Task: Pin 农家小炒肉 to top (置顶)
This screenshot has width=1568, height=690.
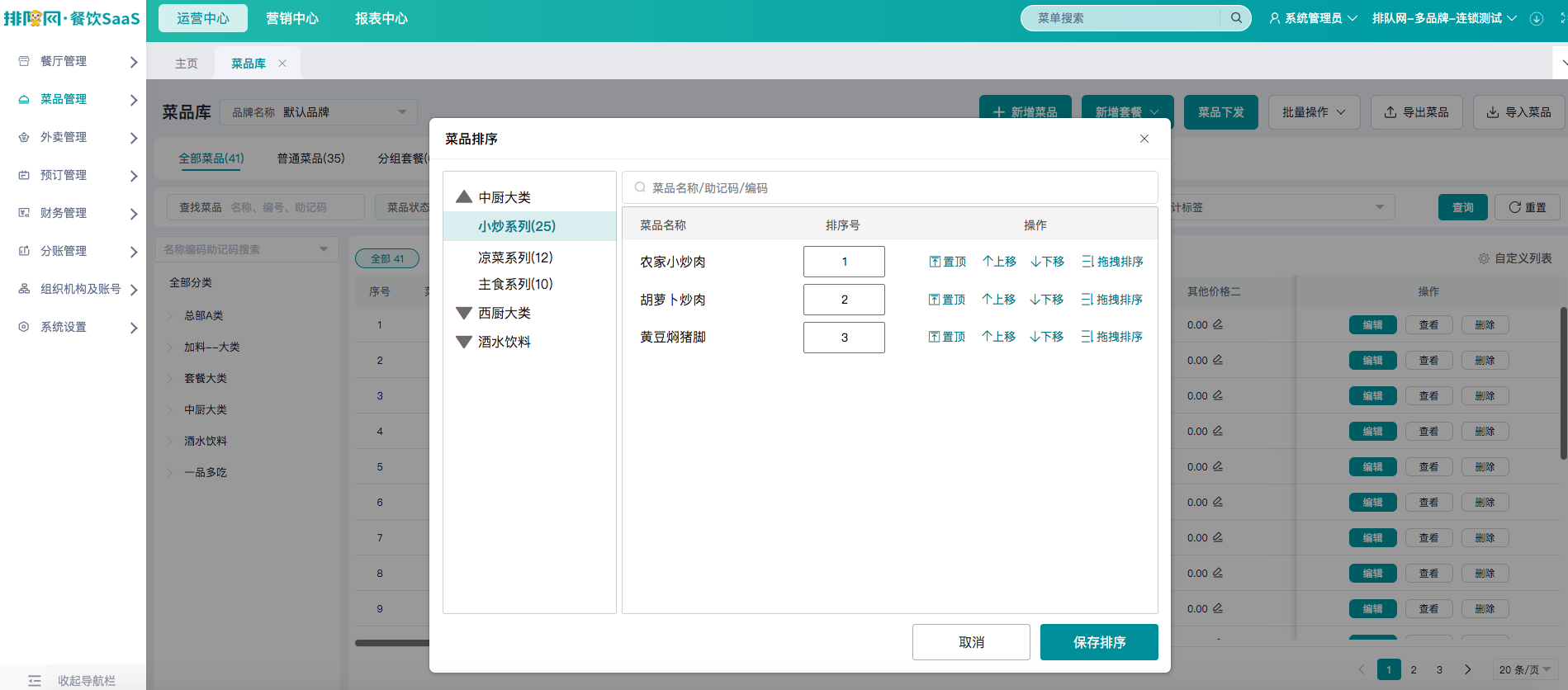Action: pos(948,262)
